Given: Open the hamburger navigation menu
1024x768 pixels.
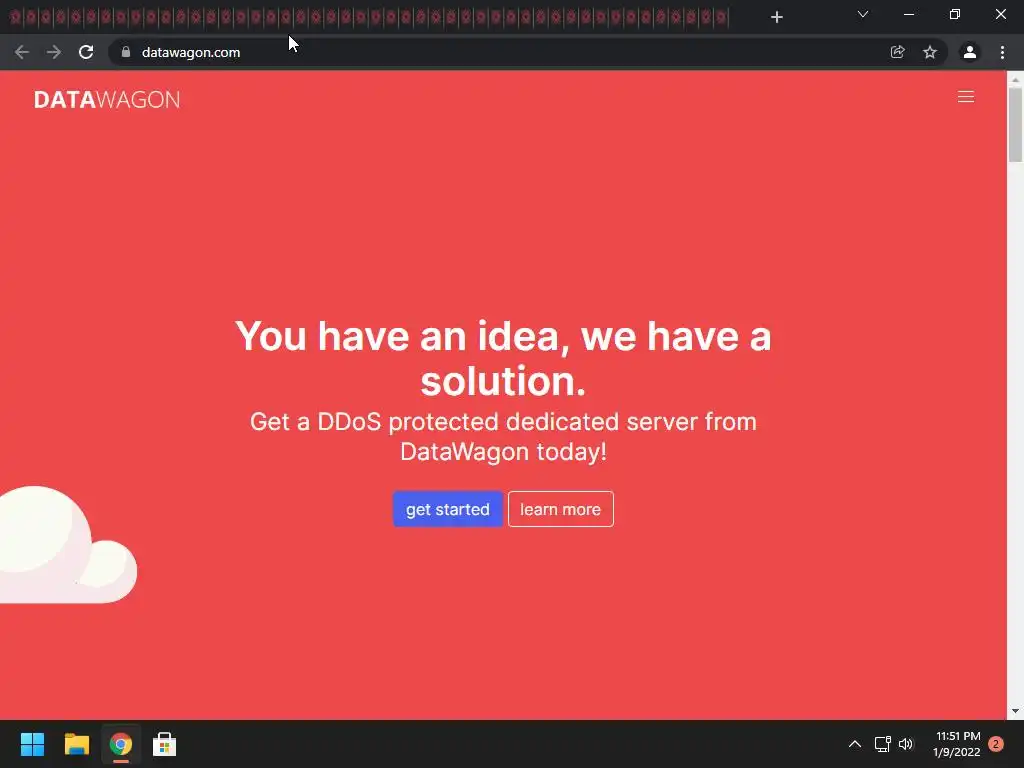Looking at the screenshot, I should coord(965,97).
